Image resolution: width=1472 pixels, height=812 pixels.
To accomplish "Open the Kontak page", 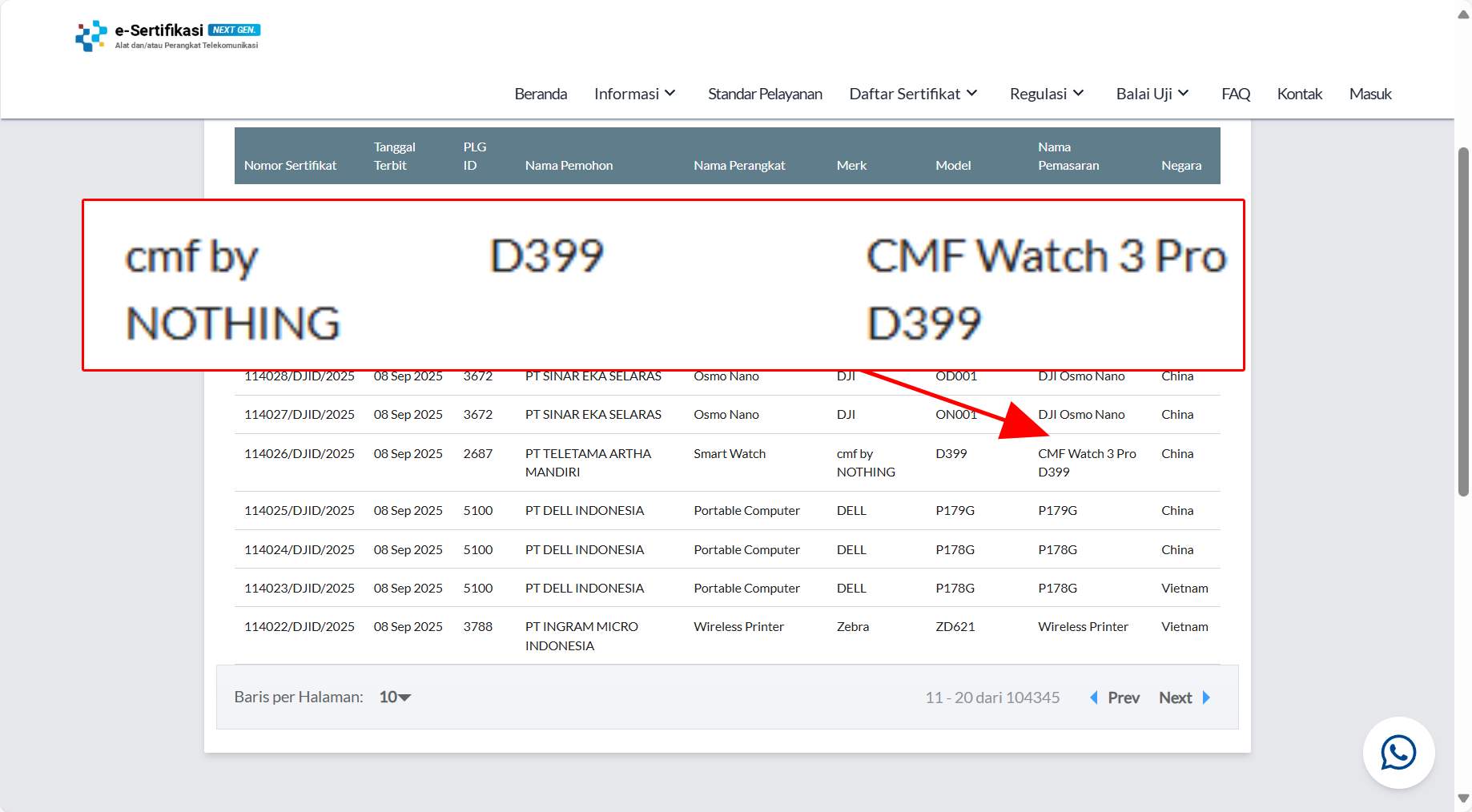I will point(1299,94).
